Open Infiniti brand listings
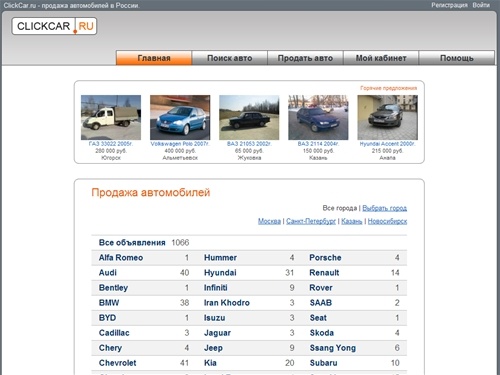 [216, 288]
